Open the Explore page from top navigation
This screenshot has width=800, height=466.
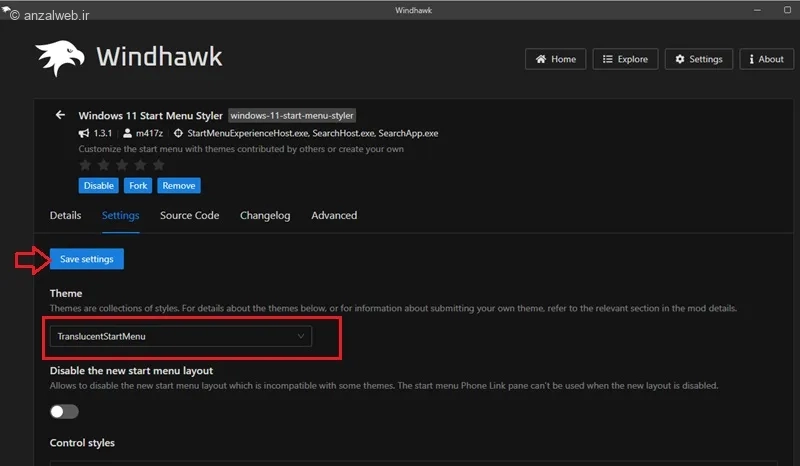click(625, 59)
